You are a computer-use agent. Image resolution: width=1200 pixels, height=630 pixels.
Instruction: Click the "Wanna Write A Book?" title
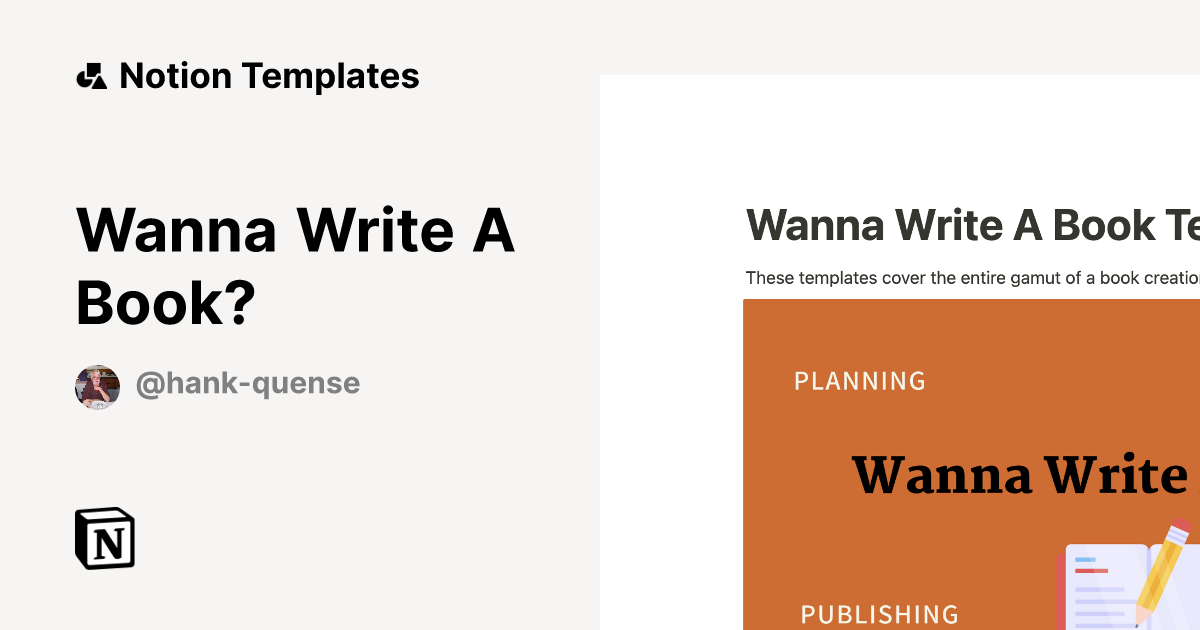(295, 265)
